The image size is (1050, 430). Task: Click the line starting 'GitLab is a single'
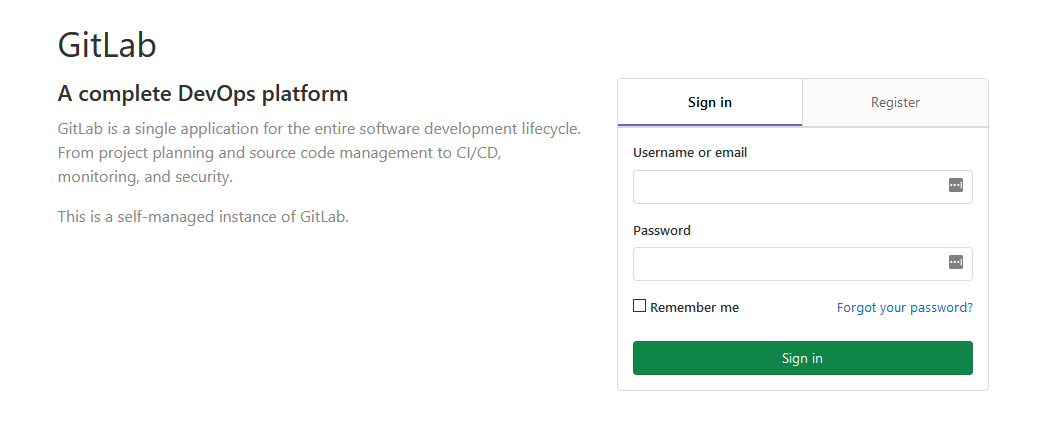[319, 129]
